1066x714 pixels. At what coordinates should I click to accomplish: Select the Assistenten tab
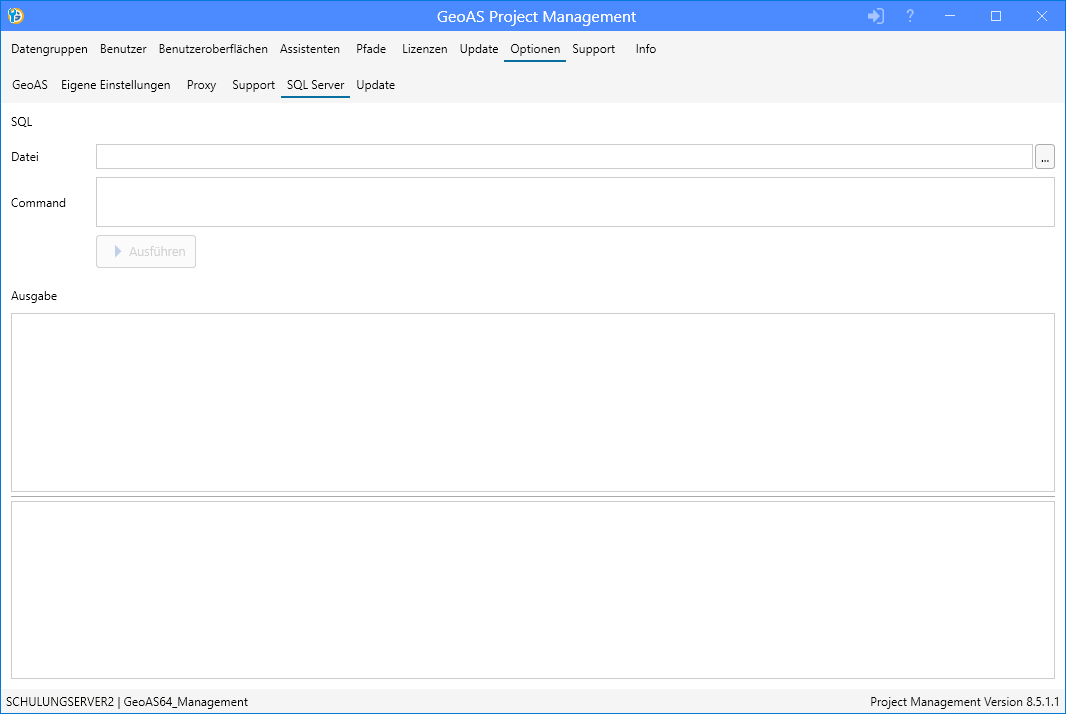(x=310, y=49)
